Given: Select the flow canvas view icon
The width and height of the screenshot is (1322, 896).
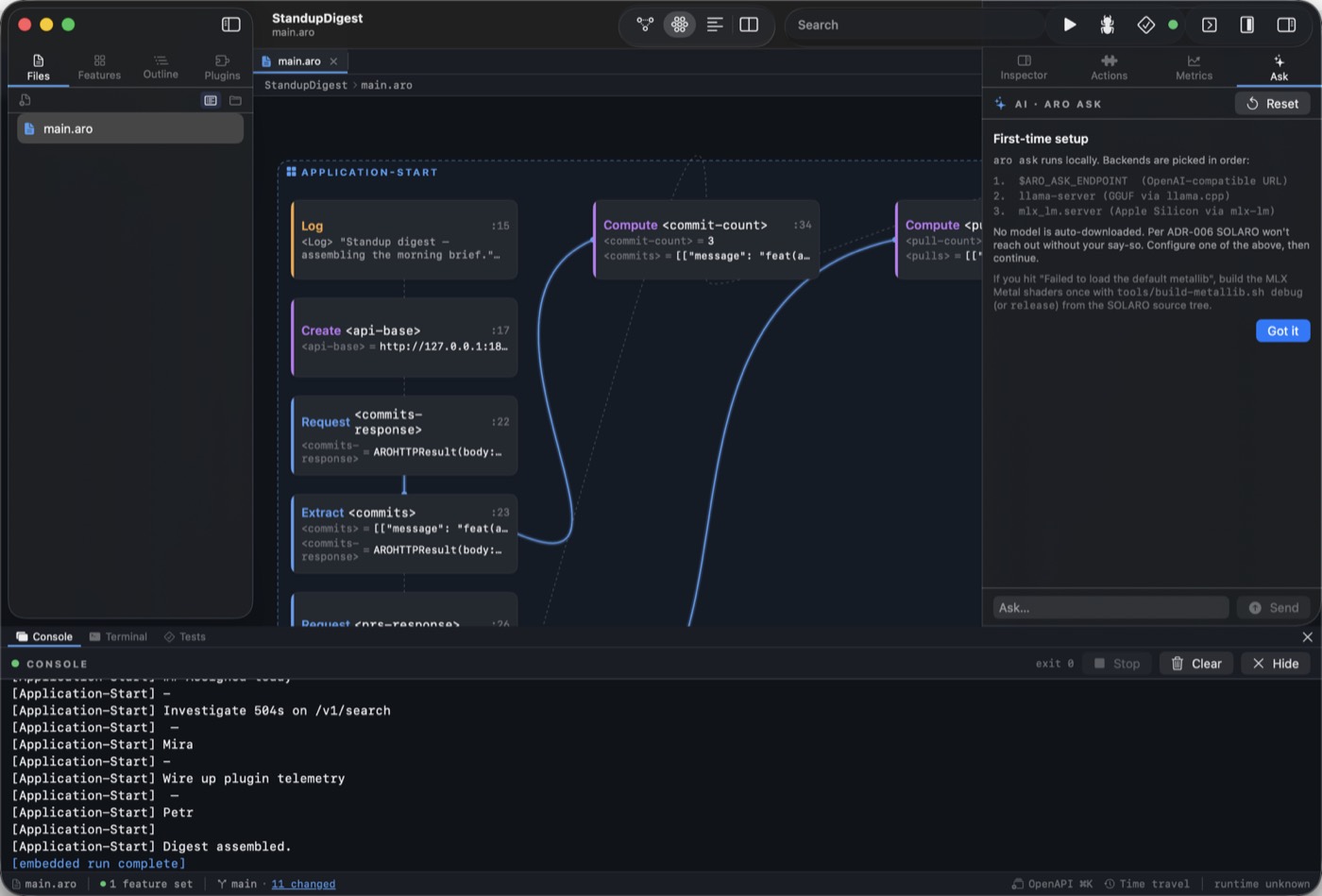Looking at the screenshot, I should [x=679, y=25].
